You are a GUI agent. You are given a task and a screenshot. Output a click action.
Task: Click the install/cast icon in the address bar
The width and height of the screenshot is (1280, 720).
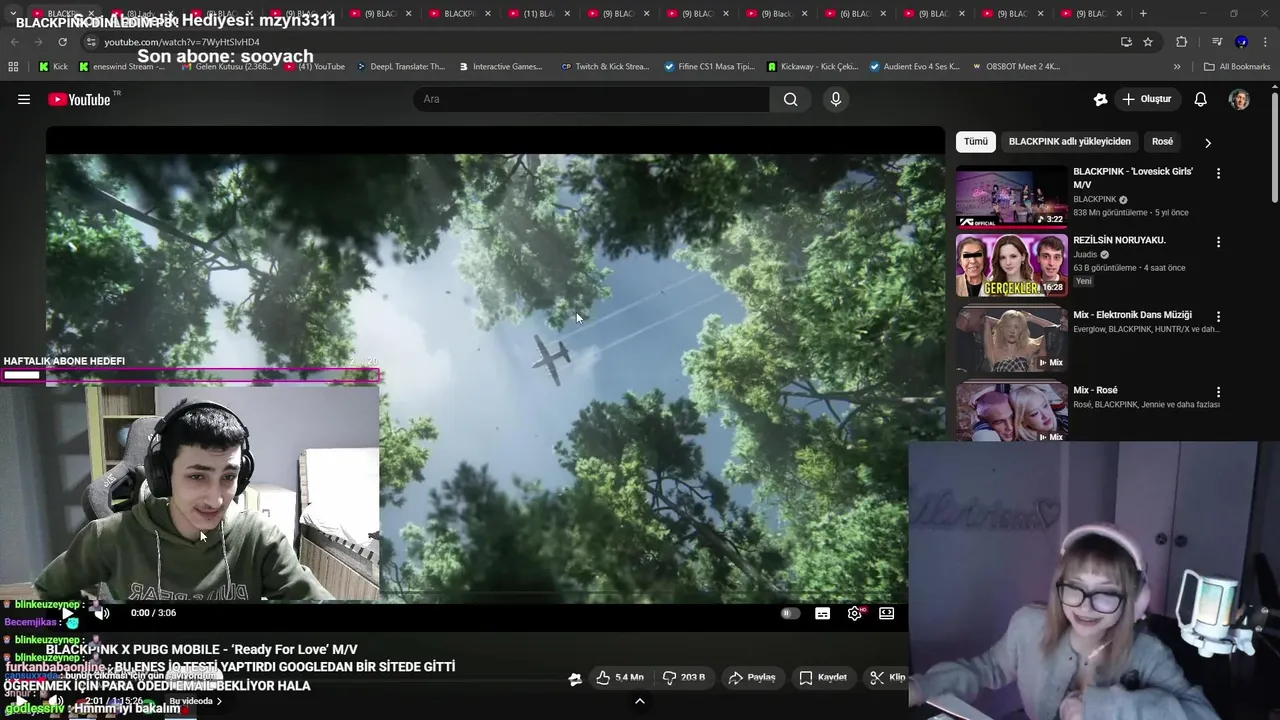(x=1126, y=42)
